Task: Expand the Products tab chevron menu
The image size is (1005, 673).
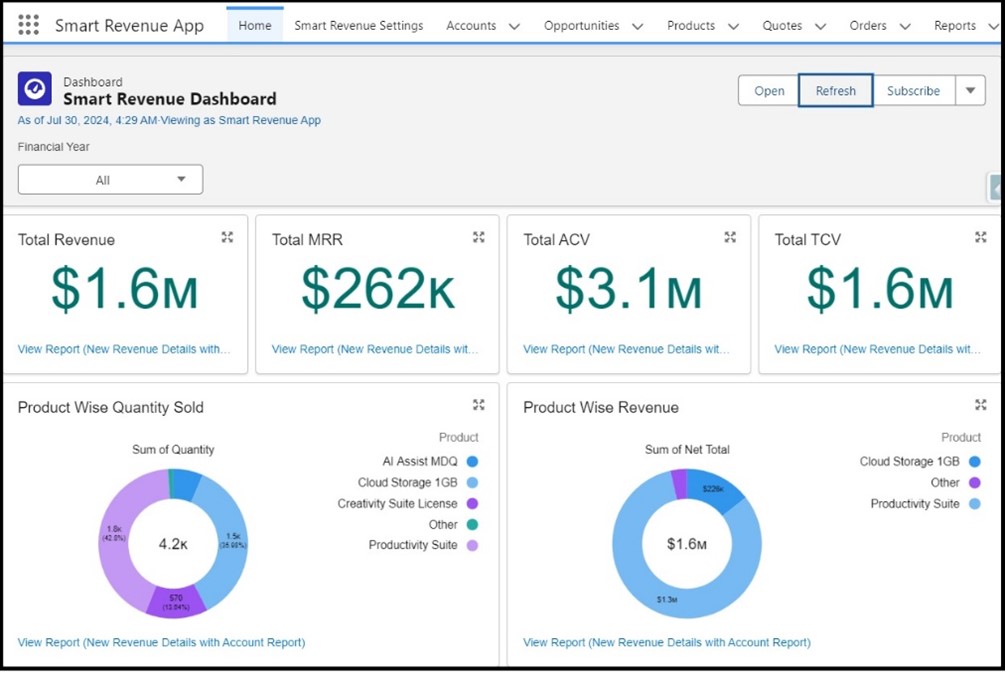Action: click(733, 26)
